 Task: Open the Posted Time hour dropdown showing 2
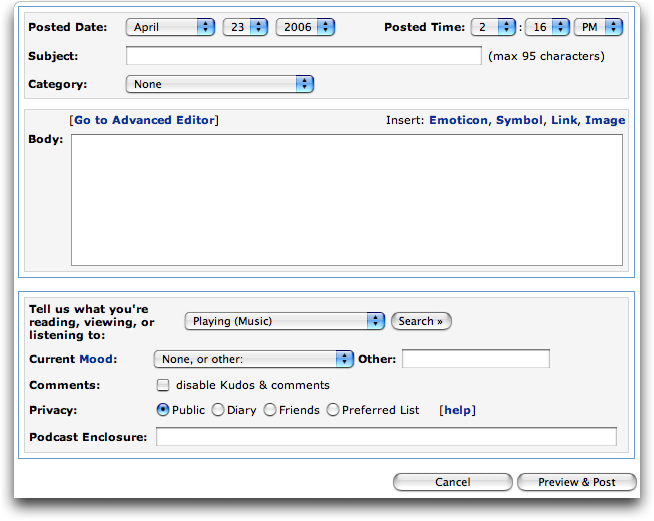(493, 27)
